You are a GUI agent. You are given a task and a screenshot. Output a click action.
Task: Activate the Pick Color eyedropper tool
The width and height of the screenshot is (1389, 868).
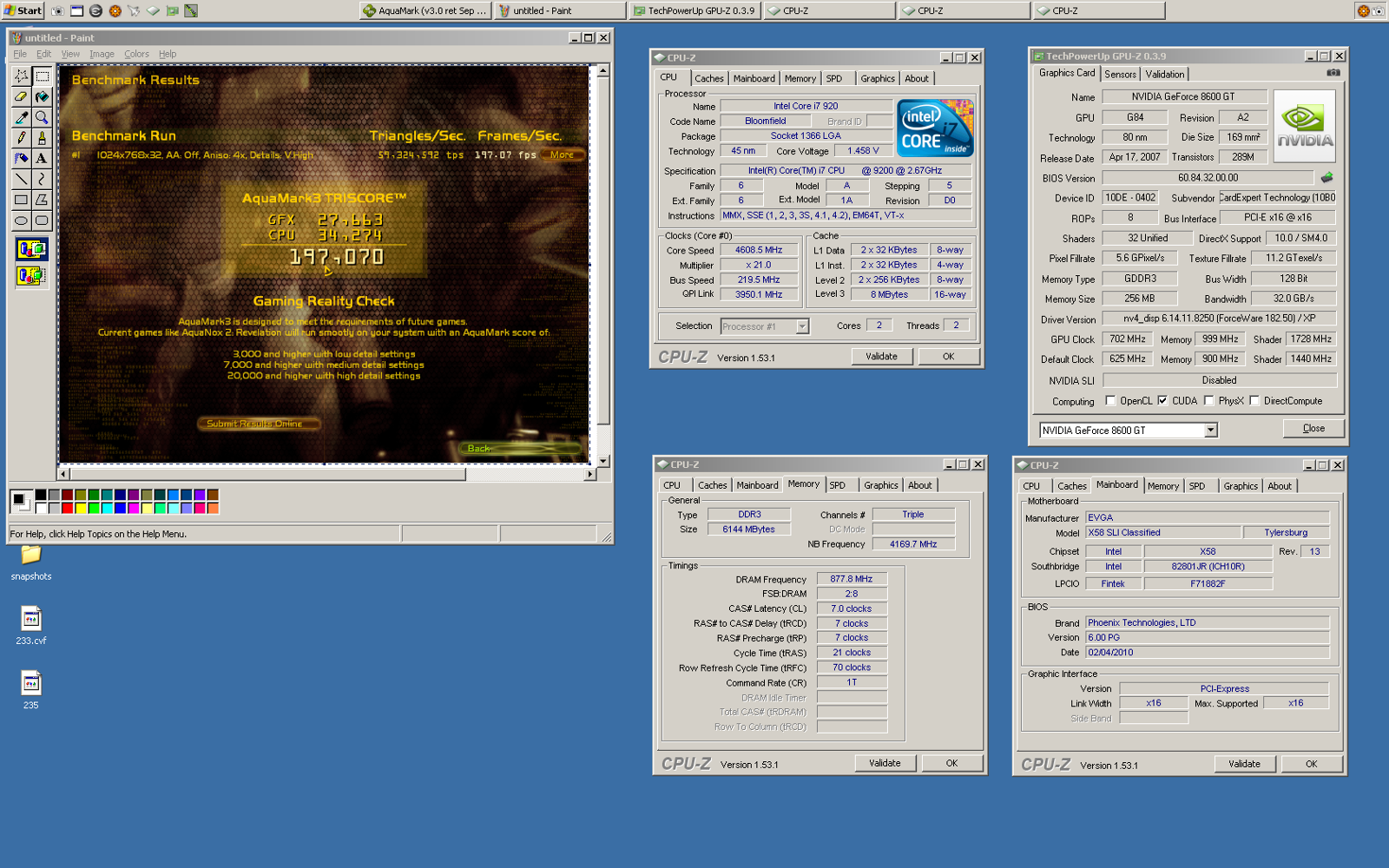pos(21,117)
